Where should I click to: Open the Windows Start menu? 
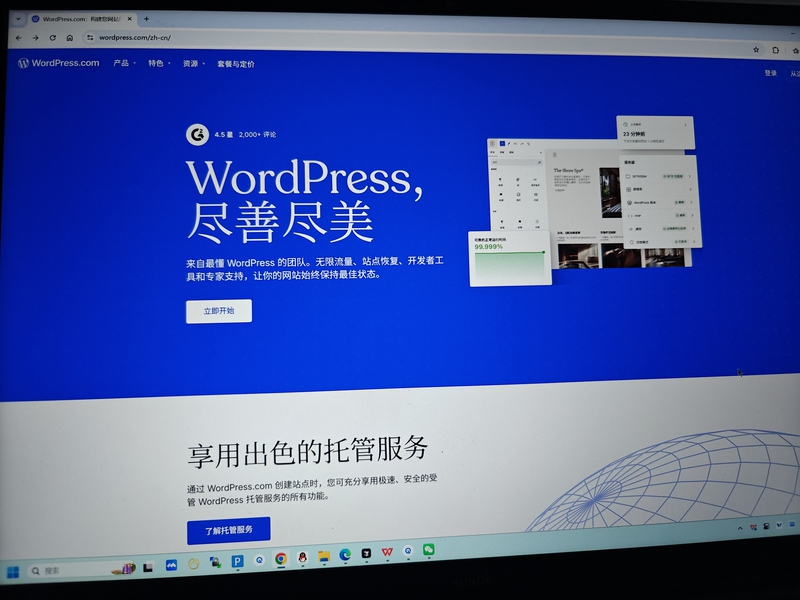pyautogui.click(x=13, y=571)
